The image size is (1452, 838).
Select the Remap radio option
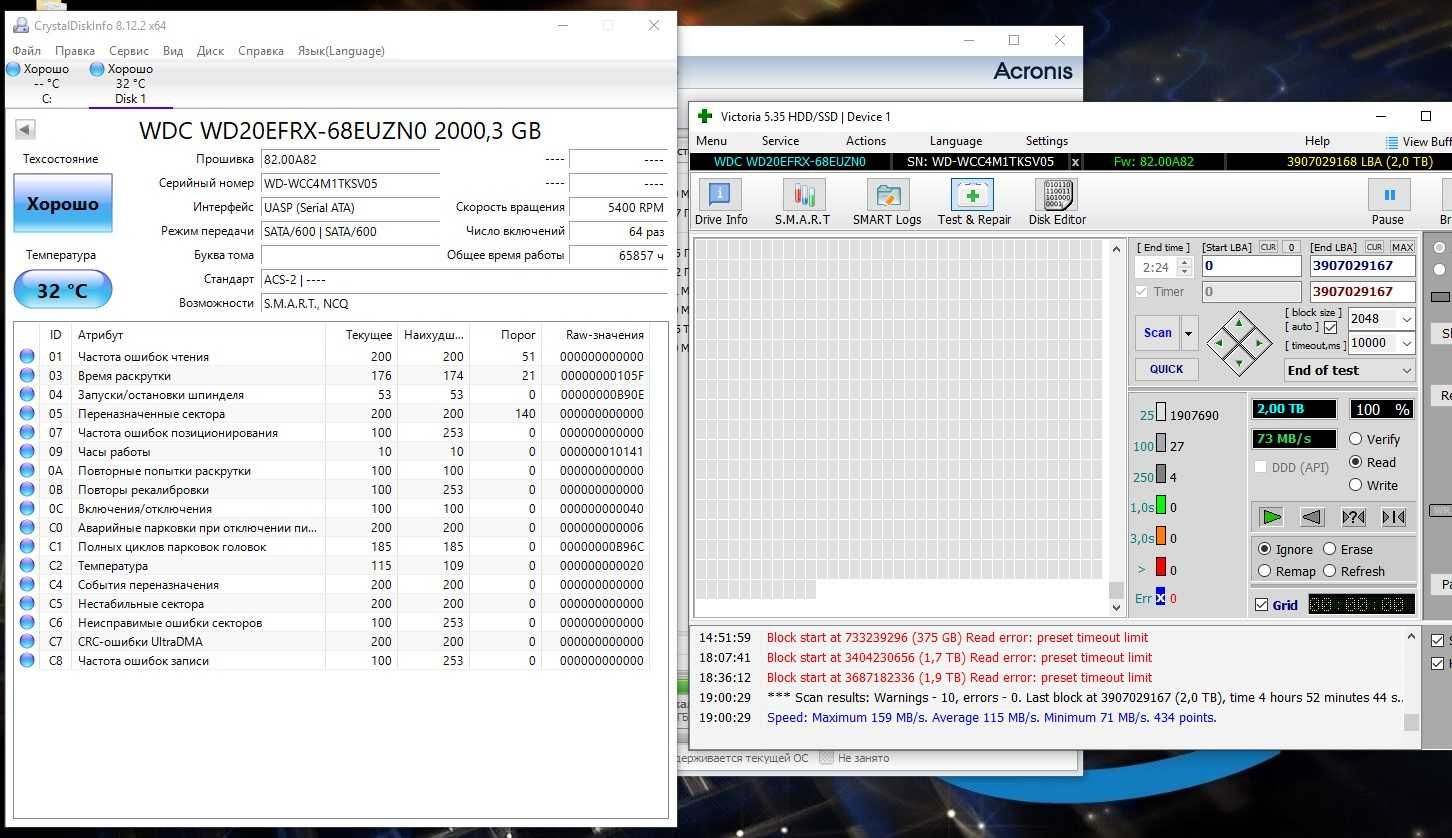(1264, 571)
